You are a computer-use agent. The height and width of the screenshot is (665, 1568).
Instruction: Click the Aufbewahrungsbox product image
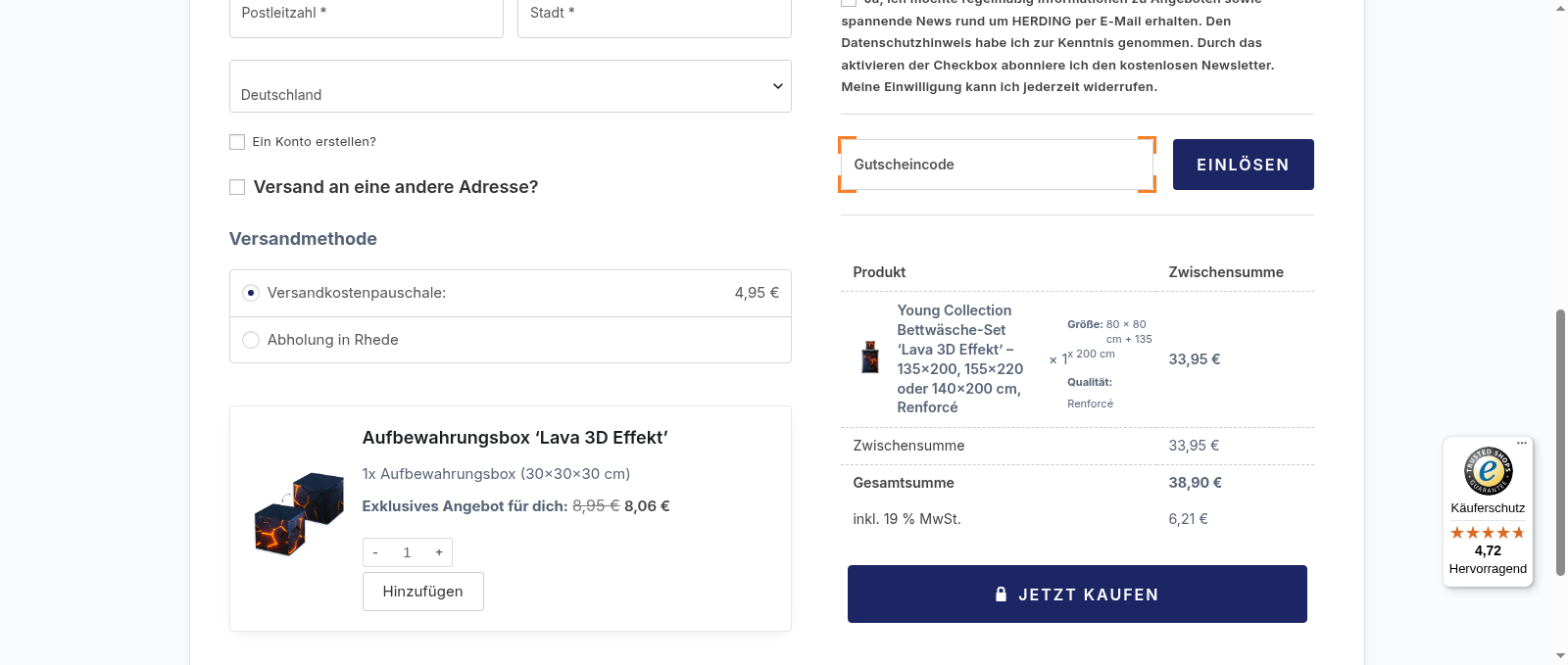pyautogui.click(x=297, y=513)
